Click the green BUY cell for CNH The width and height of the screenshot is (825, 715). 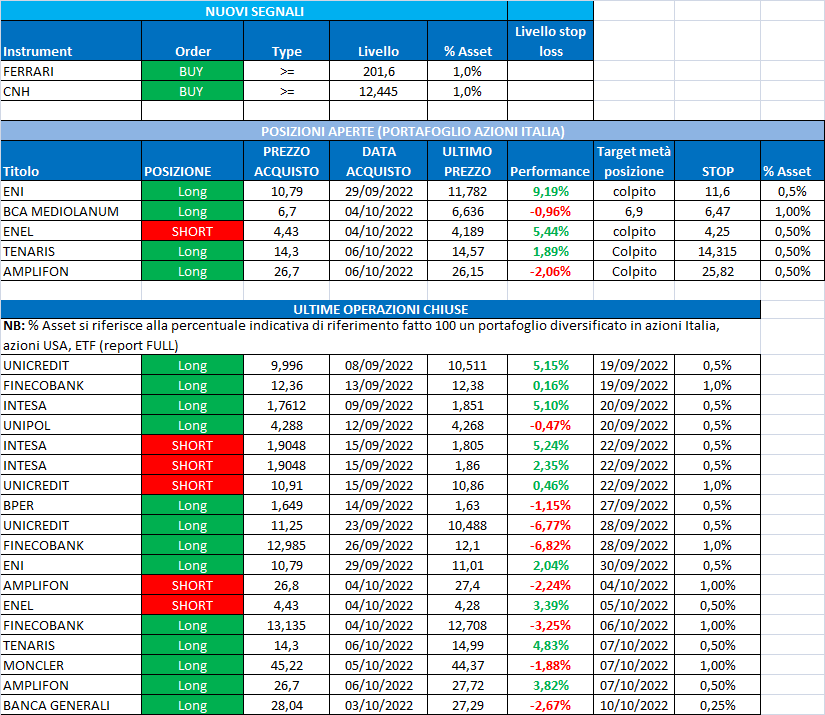pyautogui.click(x=193, y=91)
